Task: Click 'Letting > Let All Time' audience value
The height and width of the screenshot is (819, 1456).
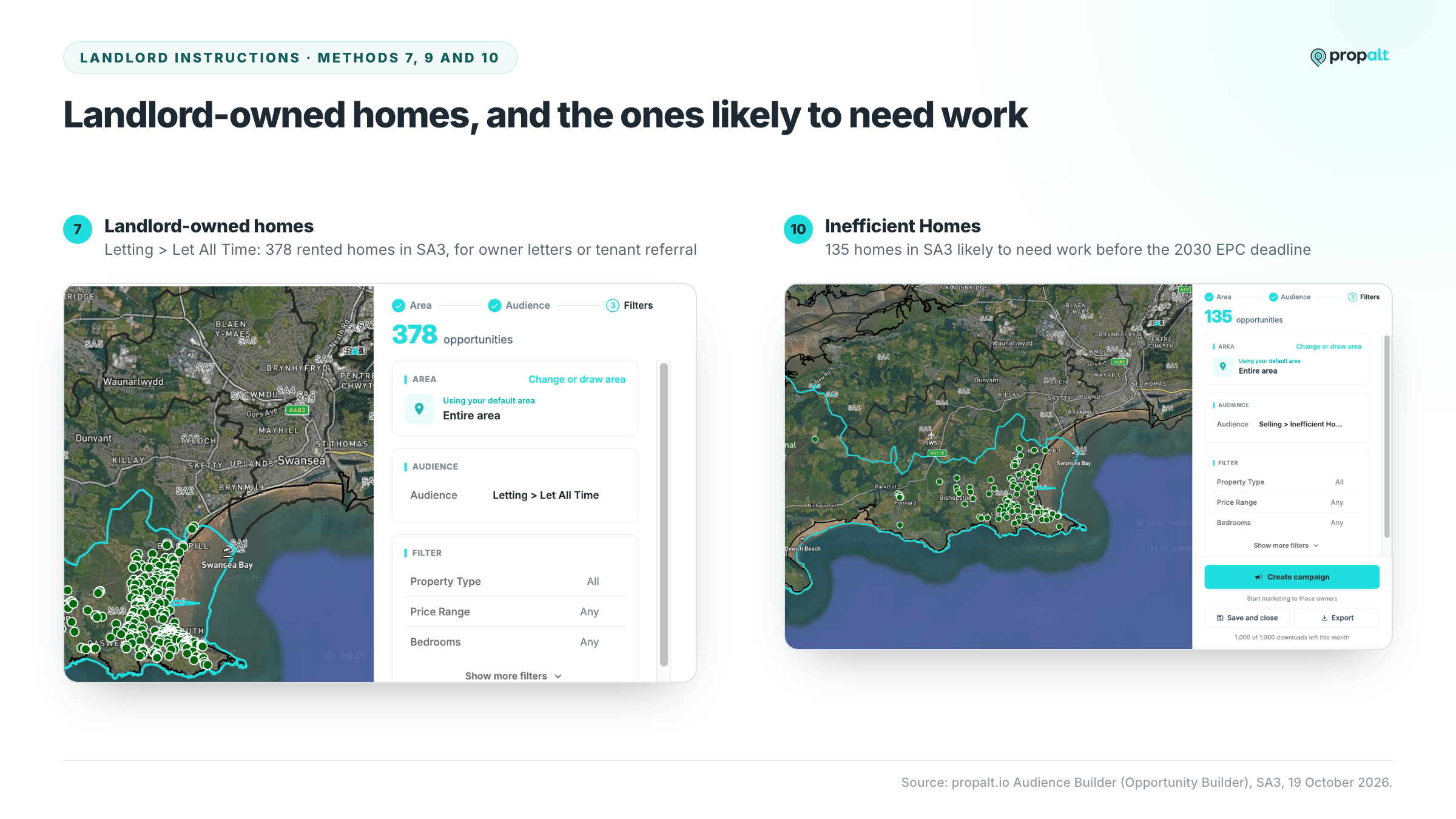Action: (x=545, y=495)
